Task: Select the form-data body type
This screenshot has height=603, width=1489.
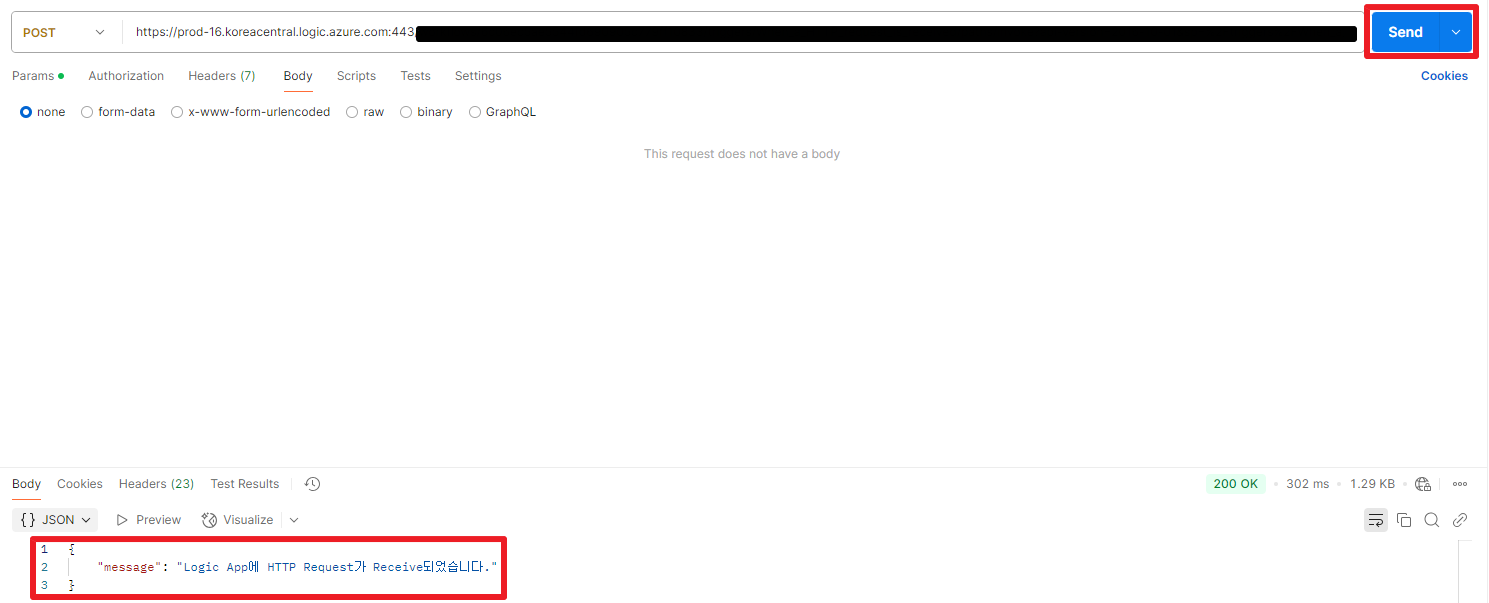Action: click(118, 112)
